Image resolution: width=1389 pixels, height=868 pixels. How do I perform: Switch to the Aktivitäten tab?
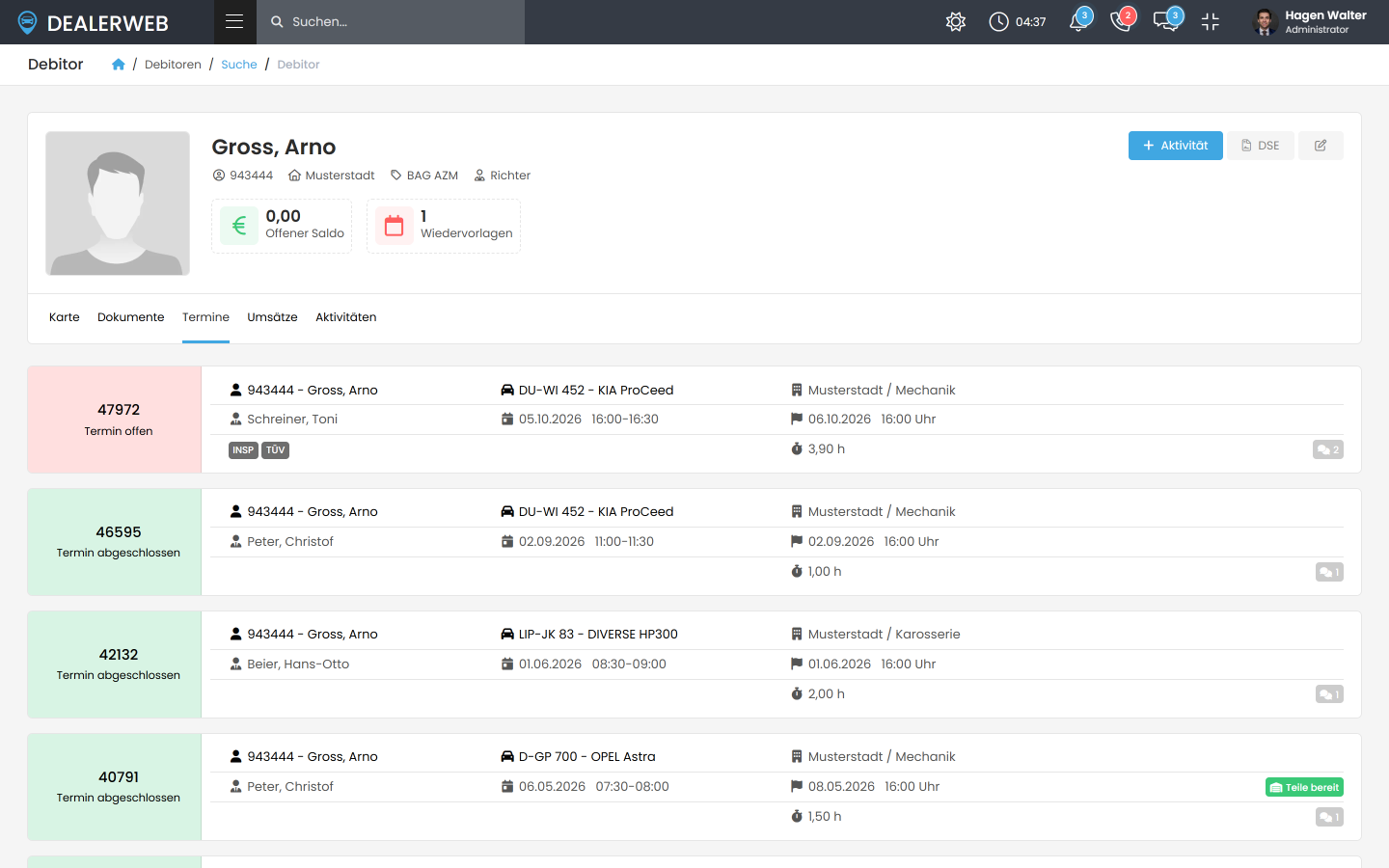346,317
